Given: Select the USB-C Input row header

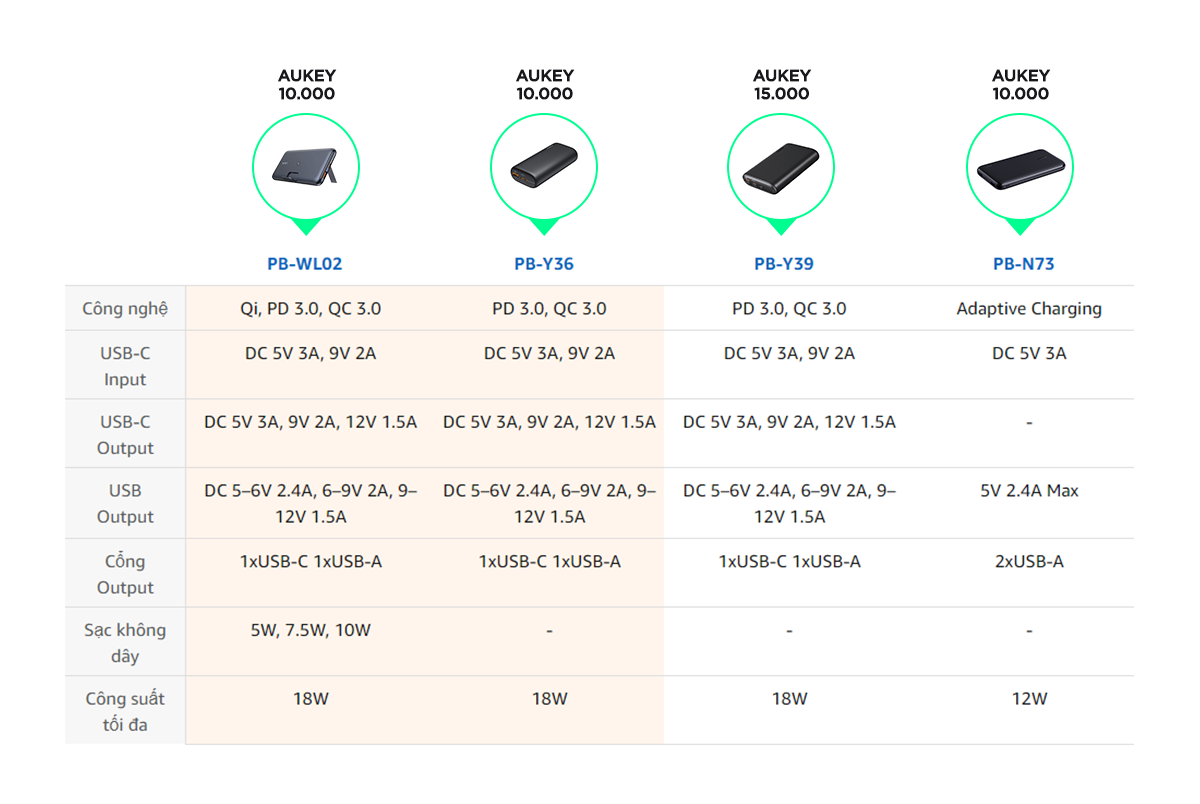Looking at the screenshot, I should pos(125,366).
